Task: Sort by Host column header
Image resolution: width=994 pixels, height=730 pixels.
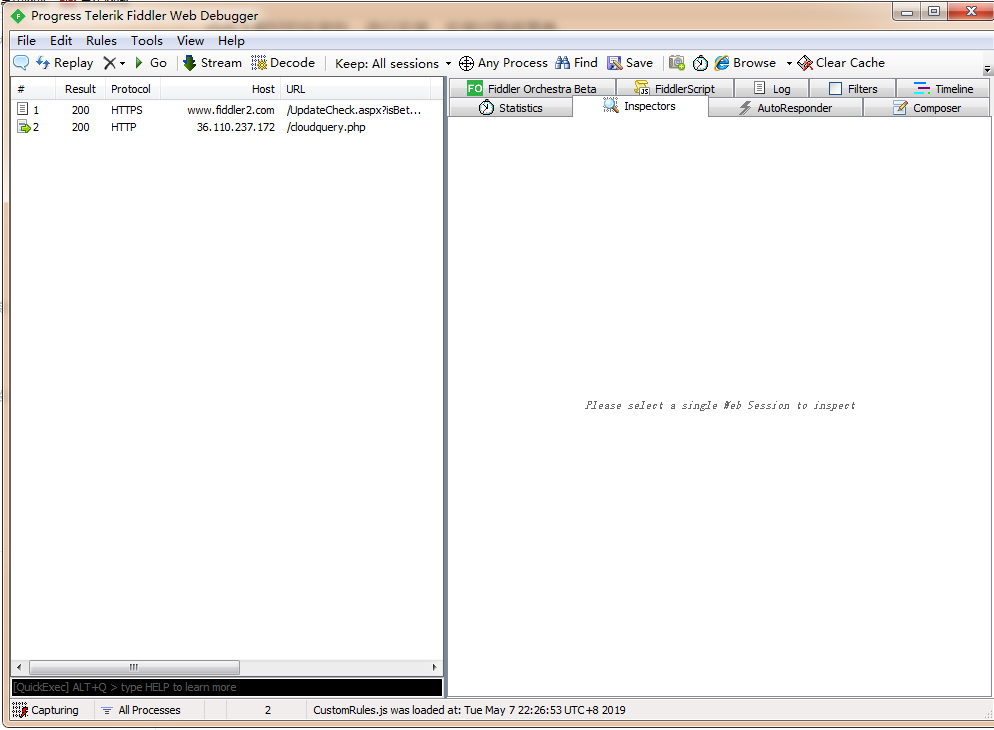Action: pyautogui.click(x=220, y=89)
